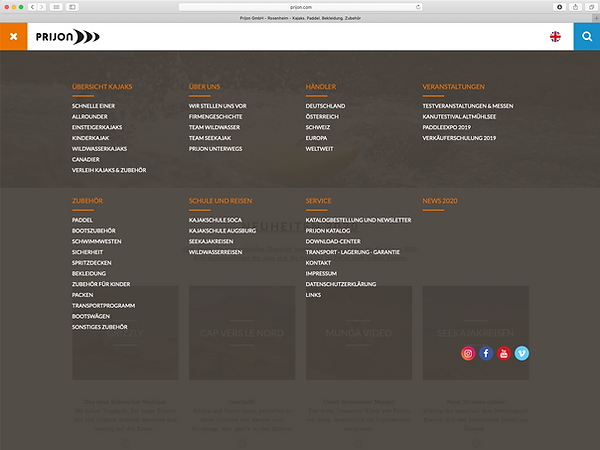
Task: Open the Händler section heading
Action: point(321,87)
